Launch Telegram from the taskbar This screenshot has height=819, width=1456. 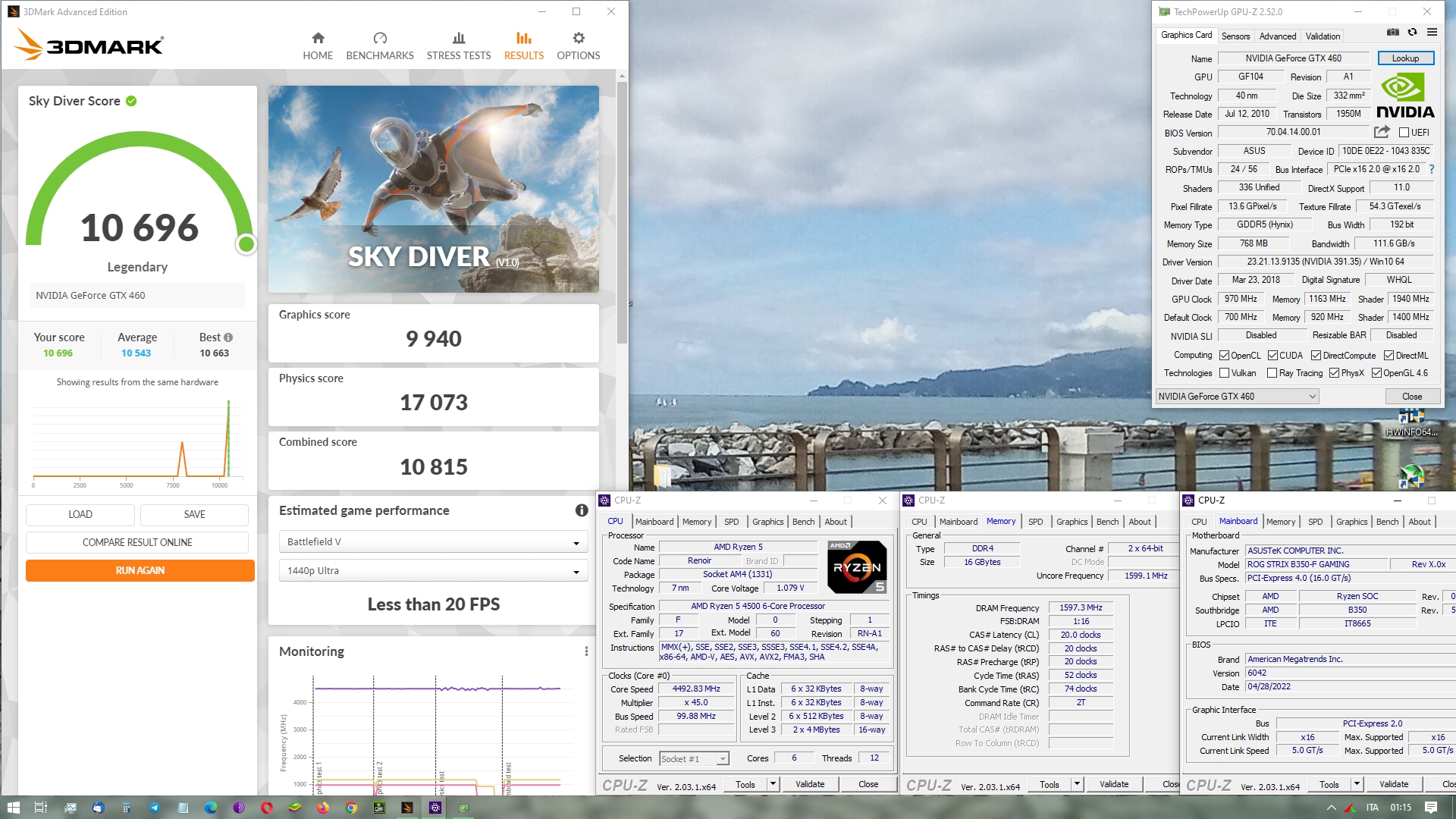[155, 808]
